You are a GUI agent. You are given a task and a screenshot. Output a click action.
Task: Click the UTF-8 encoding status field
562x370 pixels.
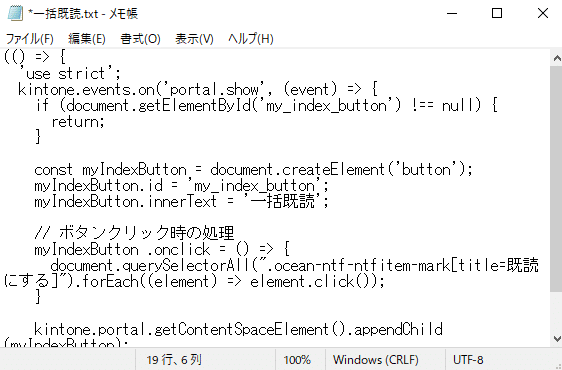pos(468,360)
